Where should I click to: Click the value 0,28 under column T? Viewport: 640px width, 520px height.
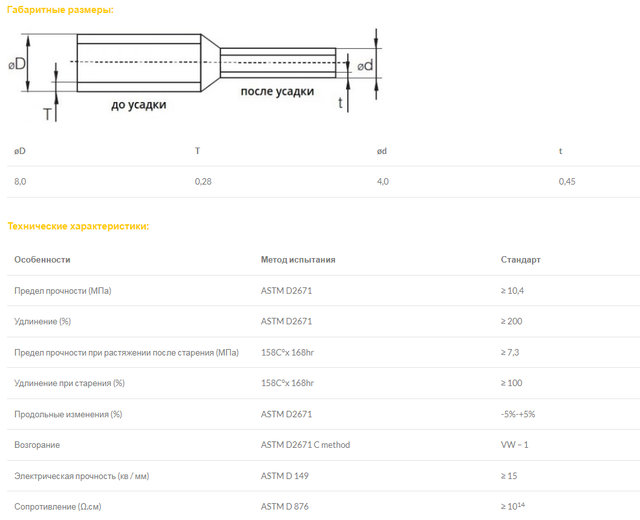coord(203,181)
